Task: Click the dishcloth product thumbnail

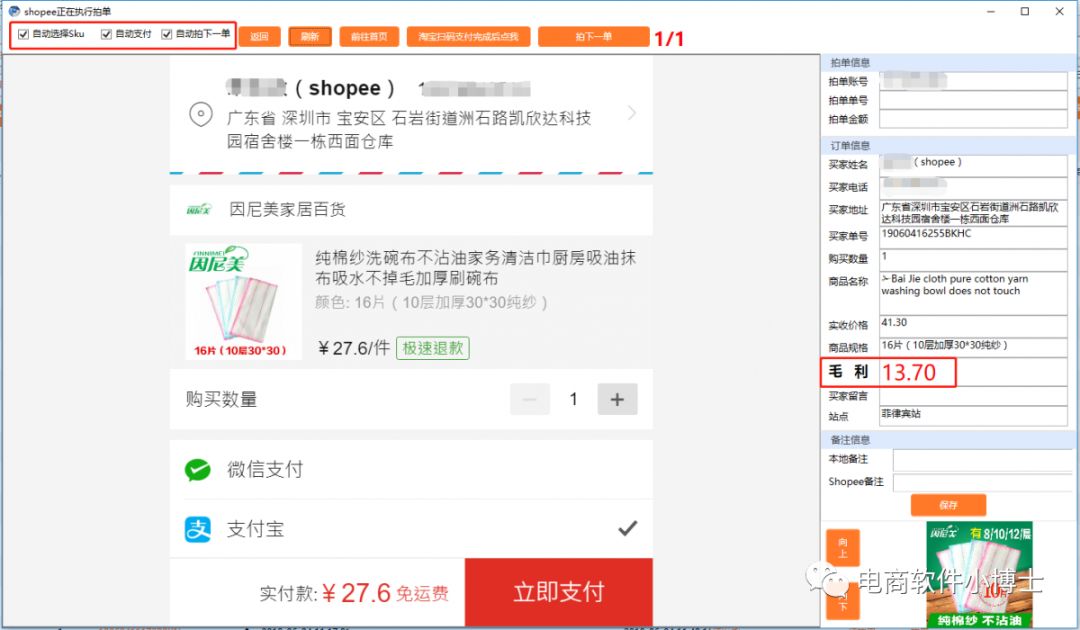Action: pos(244,302)
